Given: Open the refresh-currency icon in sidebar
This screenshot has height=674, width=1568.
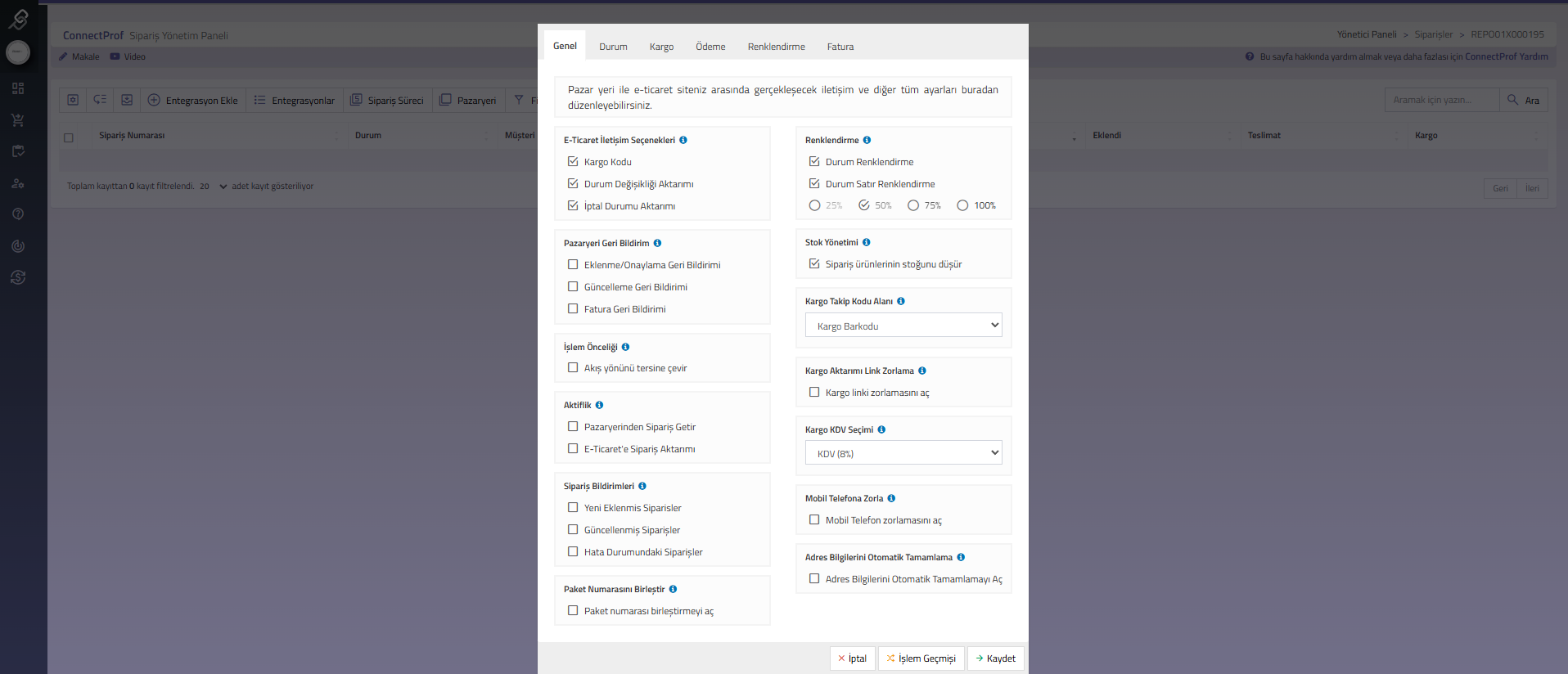Looking at the screenshot, I should 18,277.
